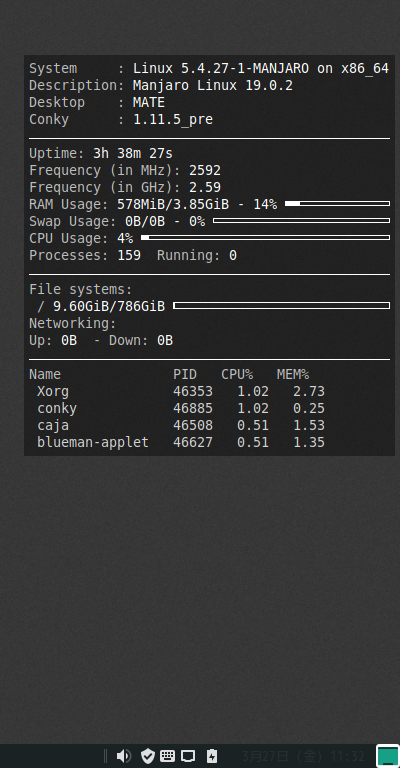The image size is (400, 768).
Task: Click the 'RAM Usage:' label
Action: coord(69,205)
